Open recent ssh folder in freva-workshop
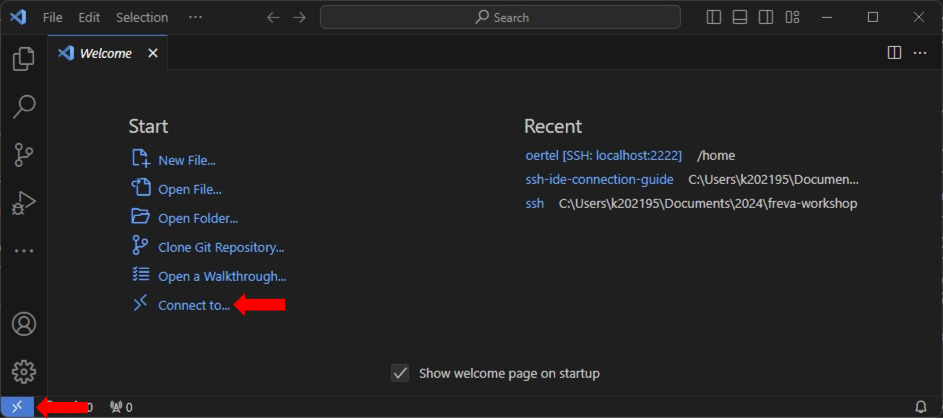943x419 pixels. coord(535,203)
